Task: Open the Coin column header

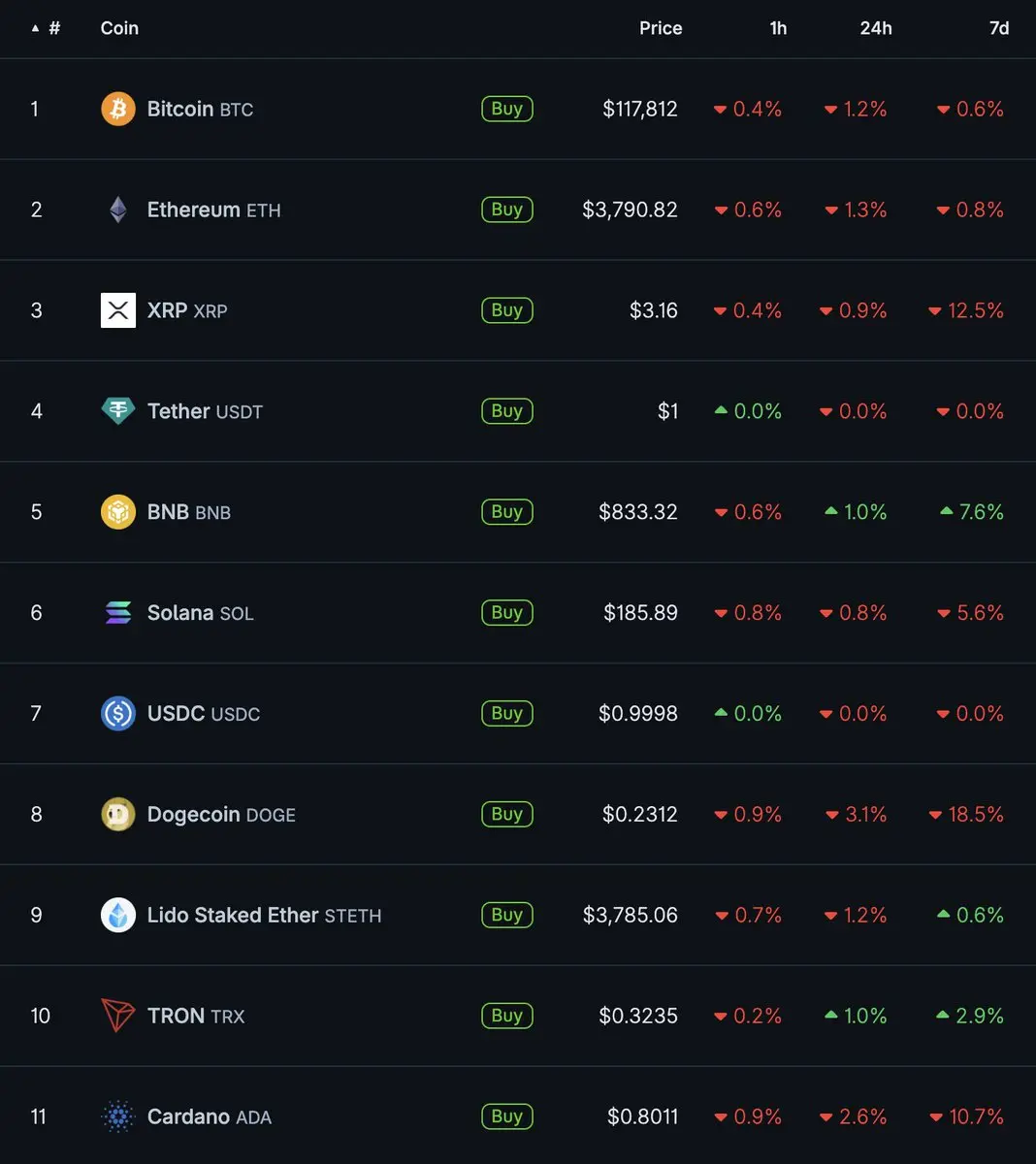Action: [x=119, y=28]
